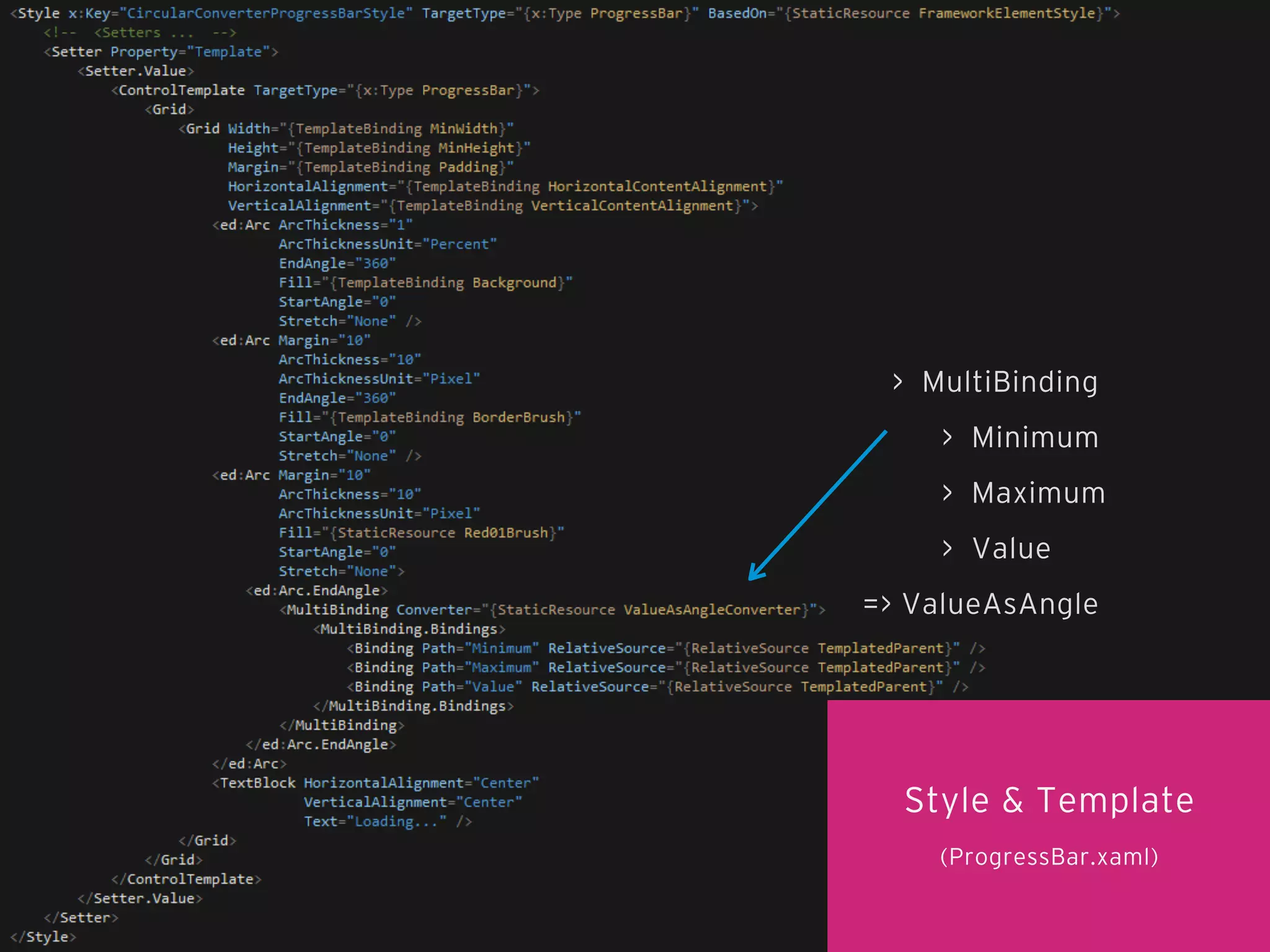Viewport: 1270px width, 952px height.
Task: Click the opening ControlTemplate TargetType line
Action: click(x=325, y=90)
